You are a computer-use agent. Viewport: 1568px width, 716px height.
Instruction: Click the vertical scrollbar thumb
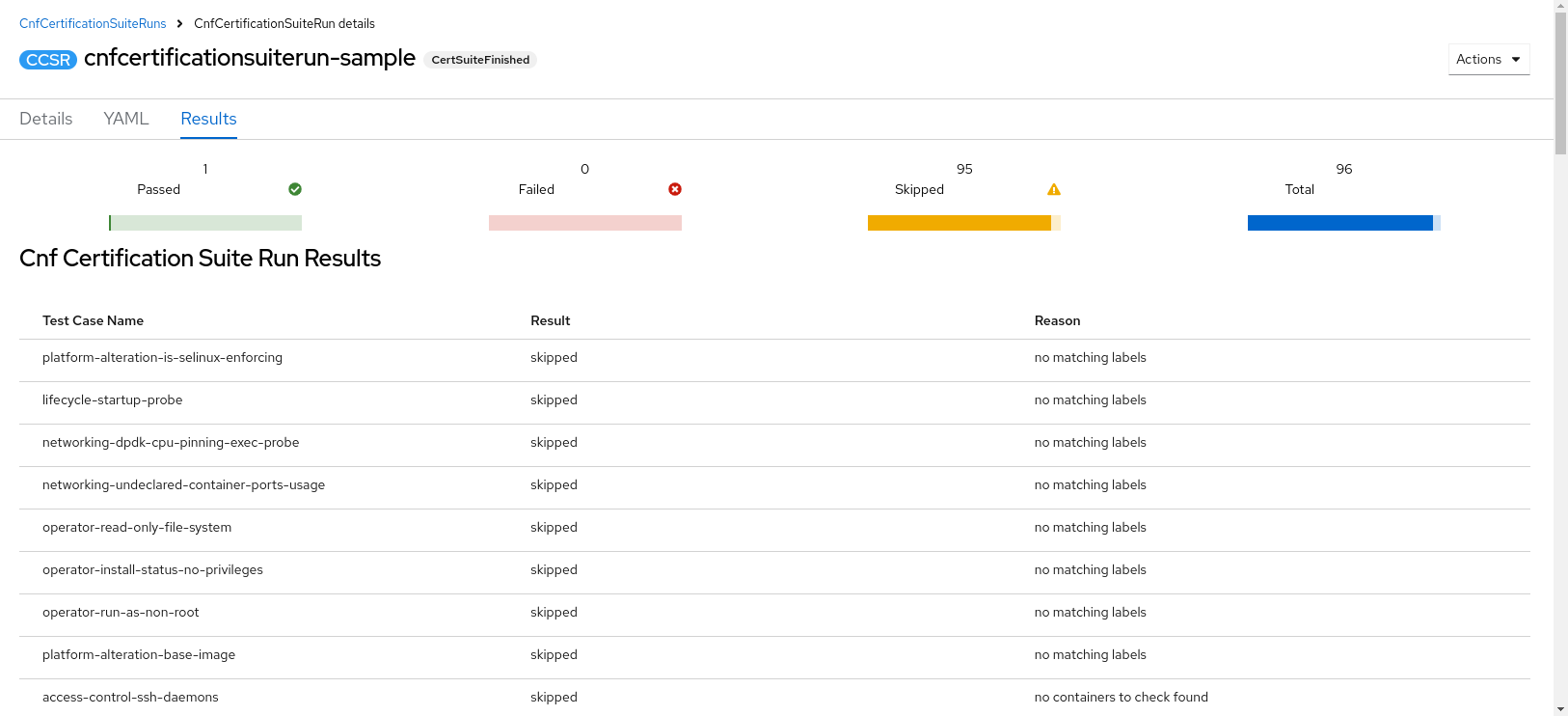[1560, 84]
